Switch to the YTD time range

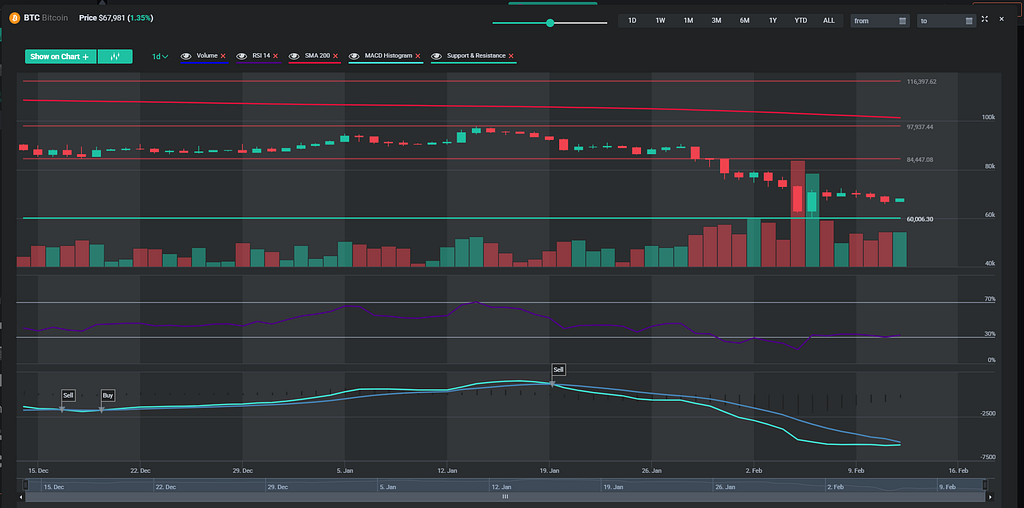[x=800, y=20]
